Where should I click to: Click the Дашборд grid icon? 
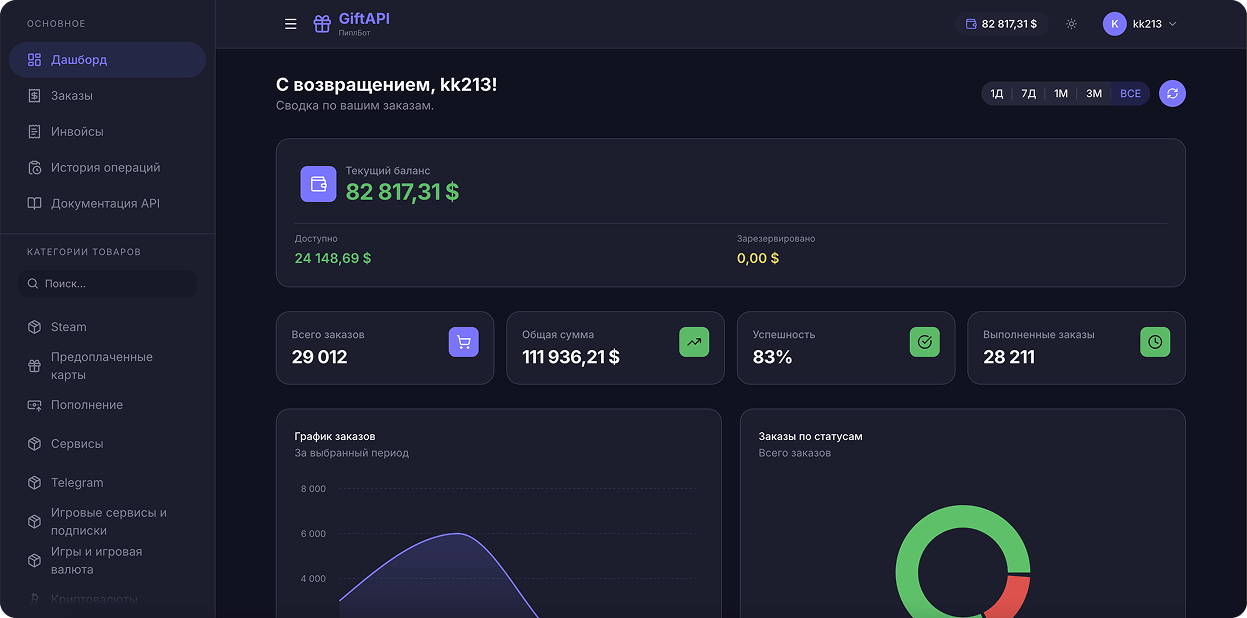pos(34,60)
